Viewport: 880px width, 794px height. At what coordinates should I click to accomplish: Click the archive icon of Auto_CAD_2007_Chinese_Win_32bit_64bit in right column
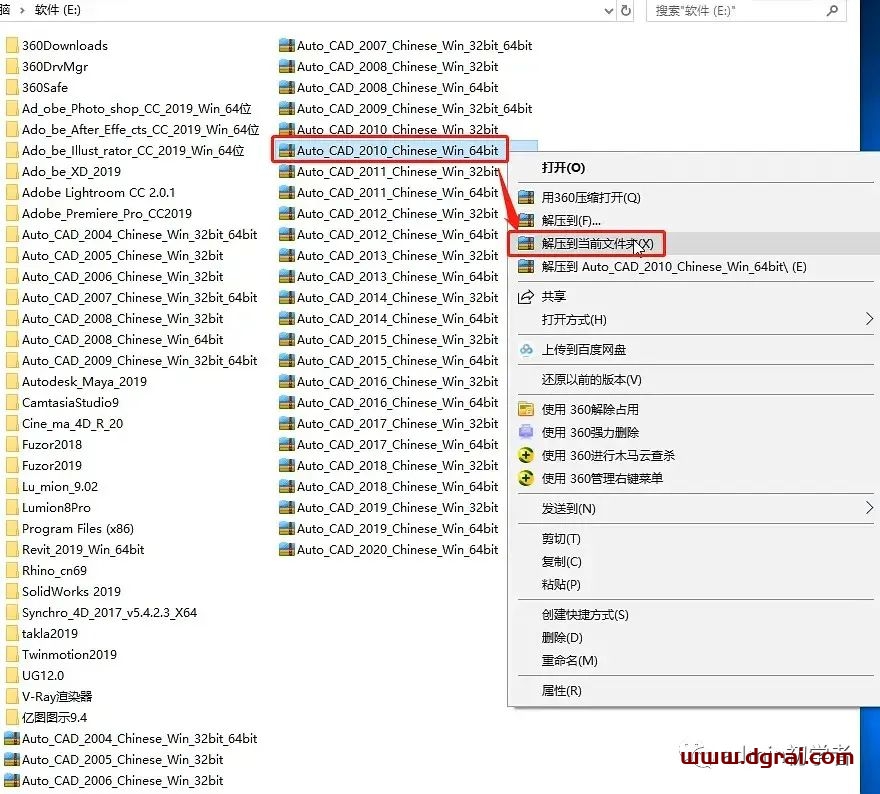coord(286,45)
